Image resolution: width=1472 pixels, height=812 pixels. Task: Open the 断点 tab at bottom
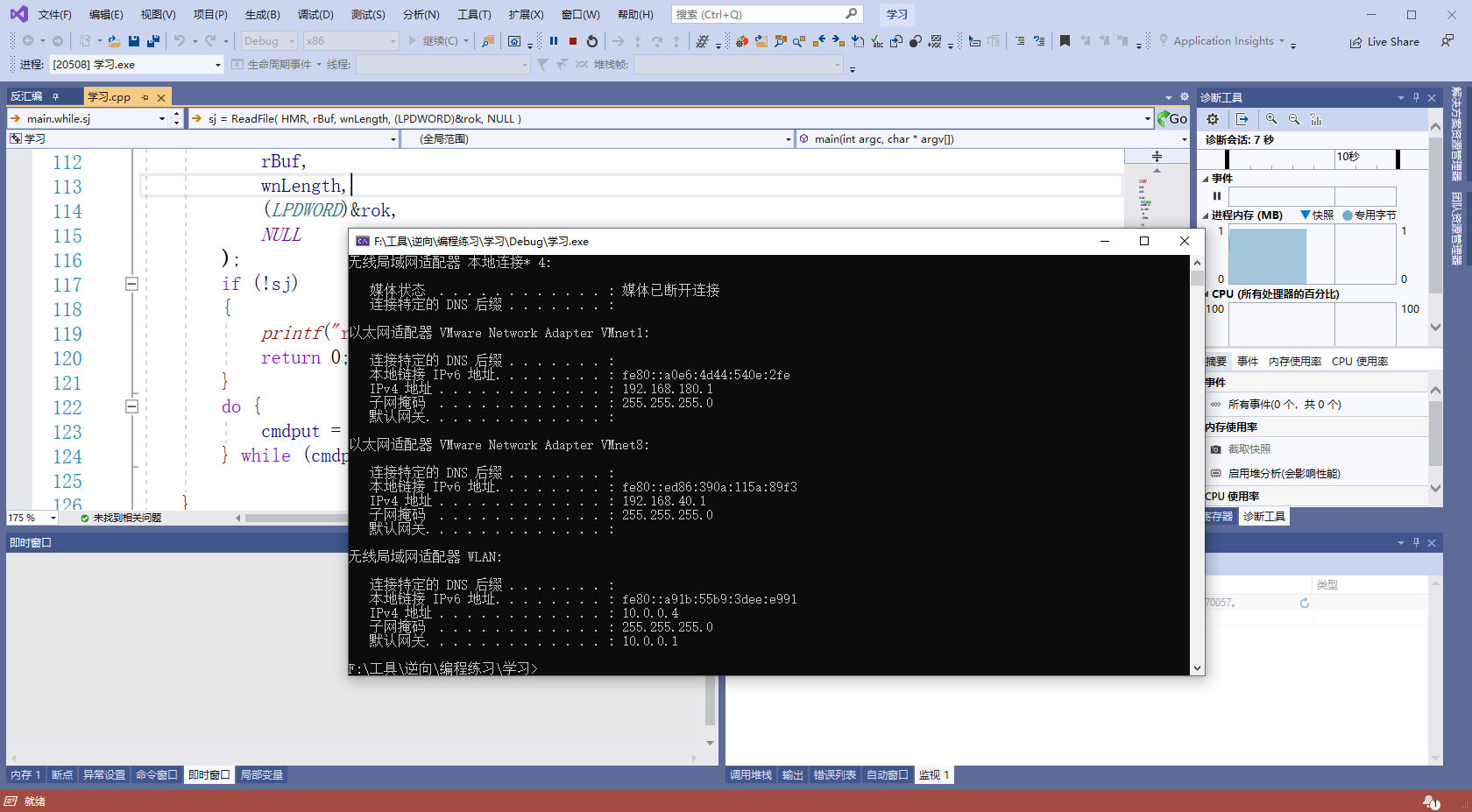tap(62, 775)
